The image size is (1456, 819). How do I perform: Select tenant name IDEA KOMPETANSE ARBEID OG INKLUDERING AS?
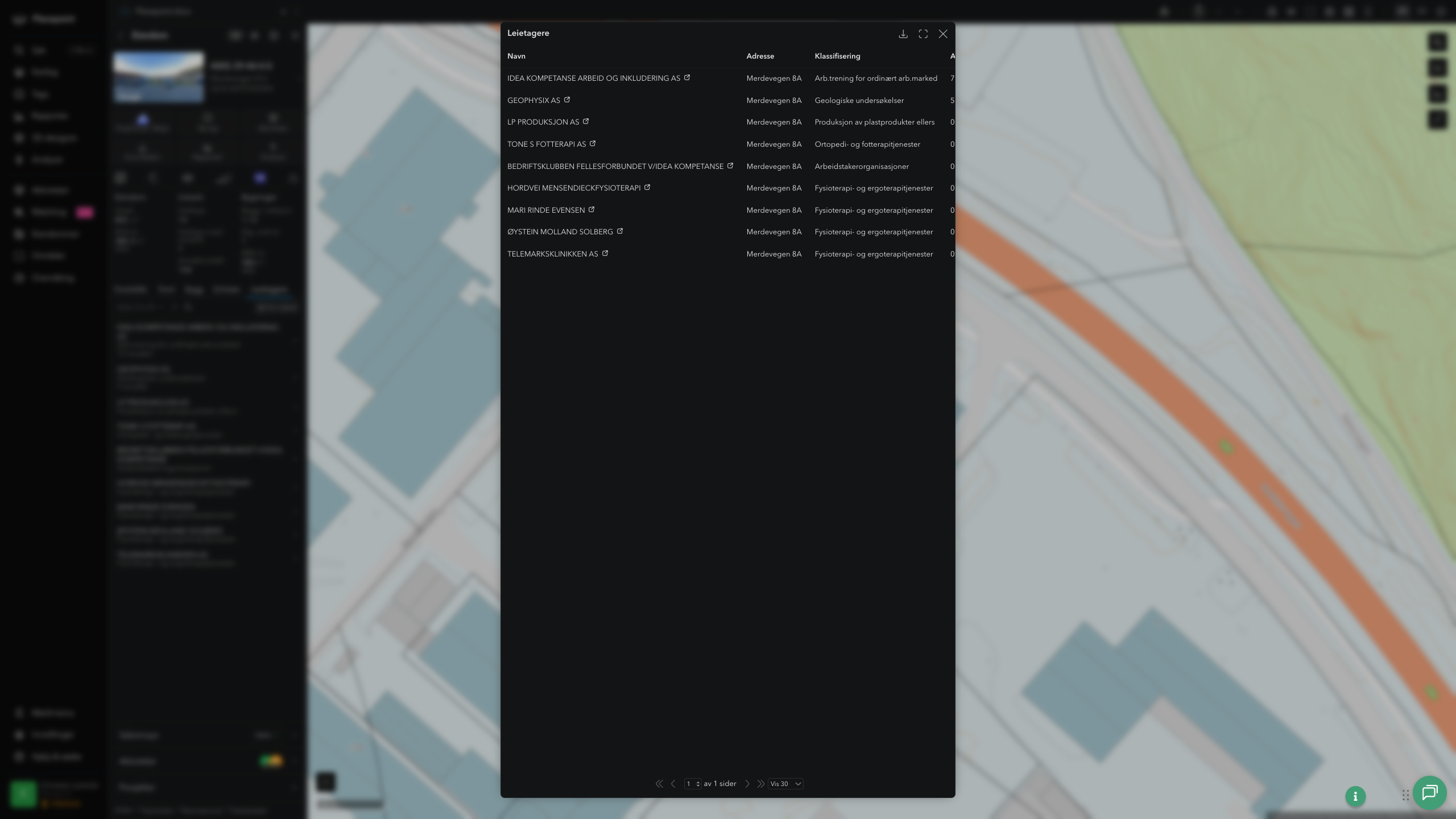[x=594, y=78]
